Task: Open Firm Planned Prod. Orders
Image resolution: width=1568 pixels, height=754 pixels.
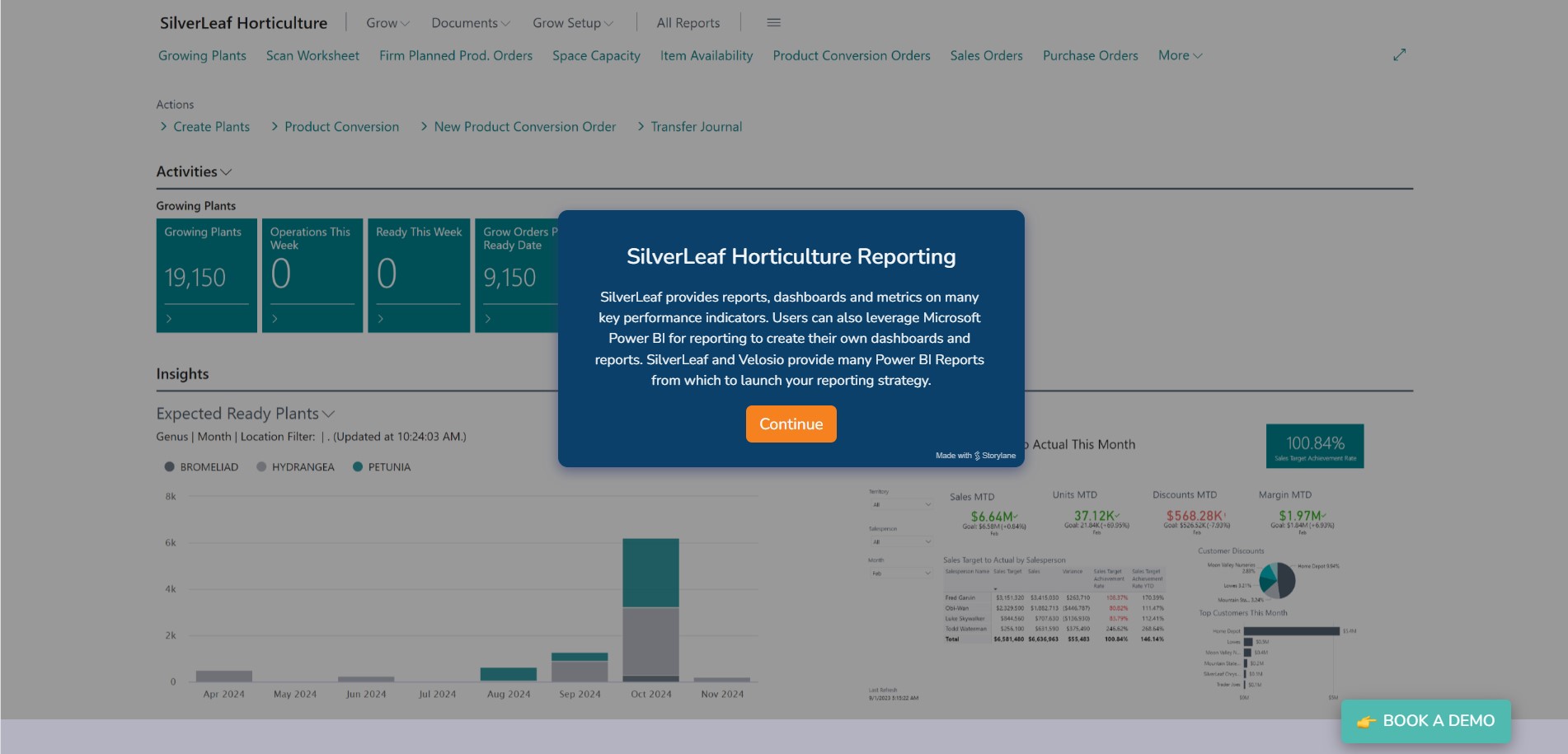Action: point(456,55)
